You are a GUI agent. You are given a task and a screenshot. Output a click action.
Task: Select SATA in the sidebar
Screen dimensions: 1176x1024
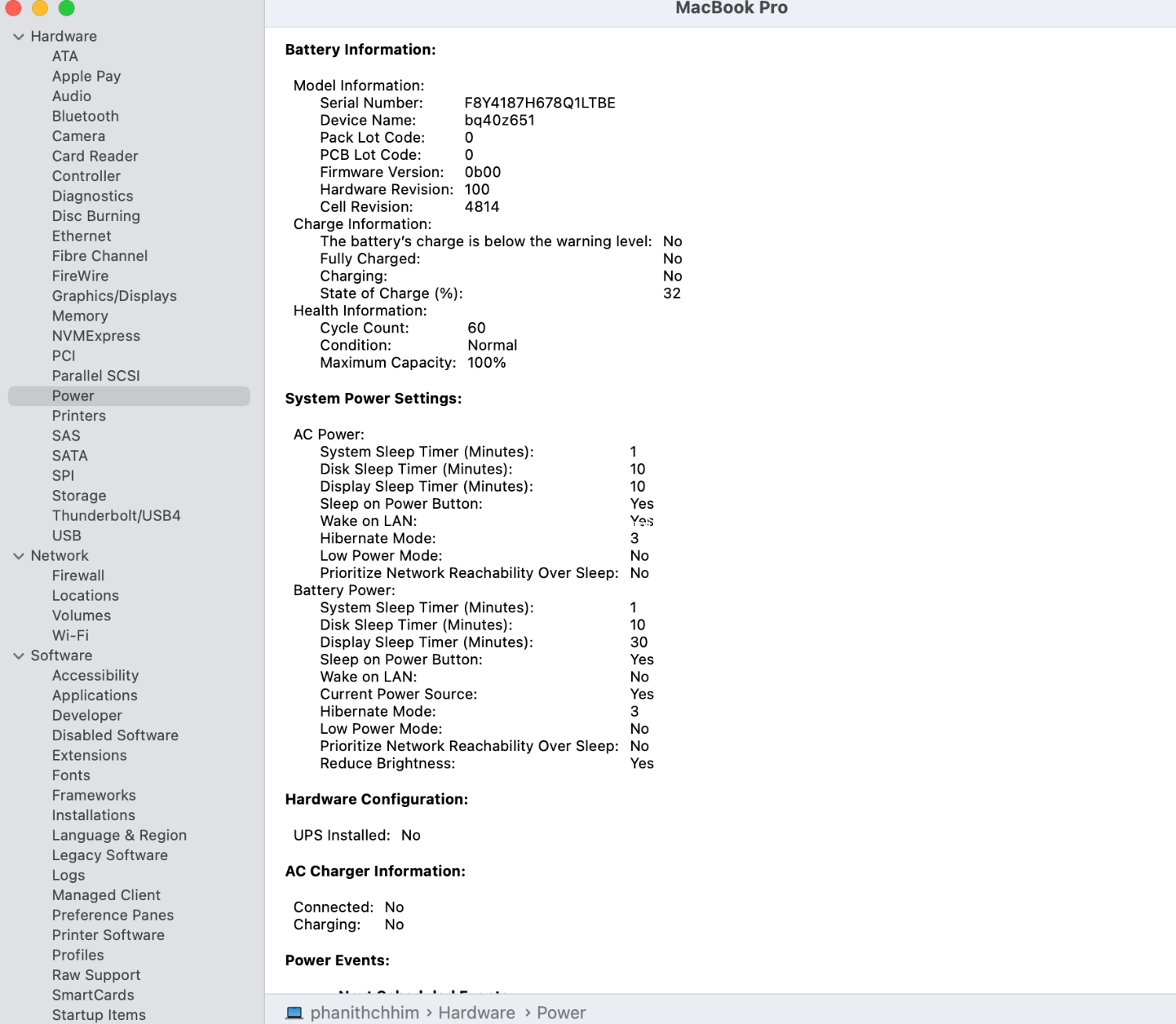tap(70, 456)
